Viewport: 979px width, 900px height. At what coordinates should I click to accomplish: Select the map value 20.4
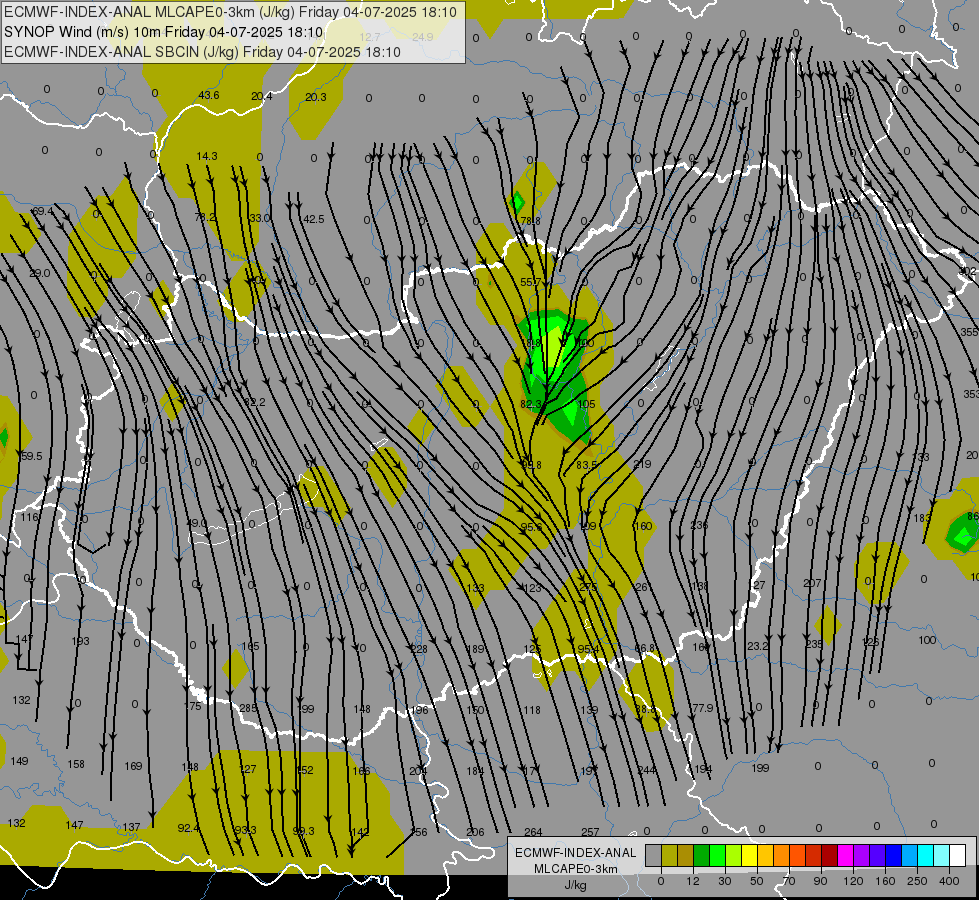pyautogui.click(x=262, y=96)
